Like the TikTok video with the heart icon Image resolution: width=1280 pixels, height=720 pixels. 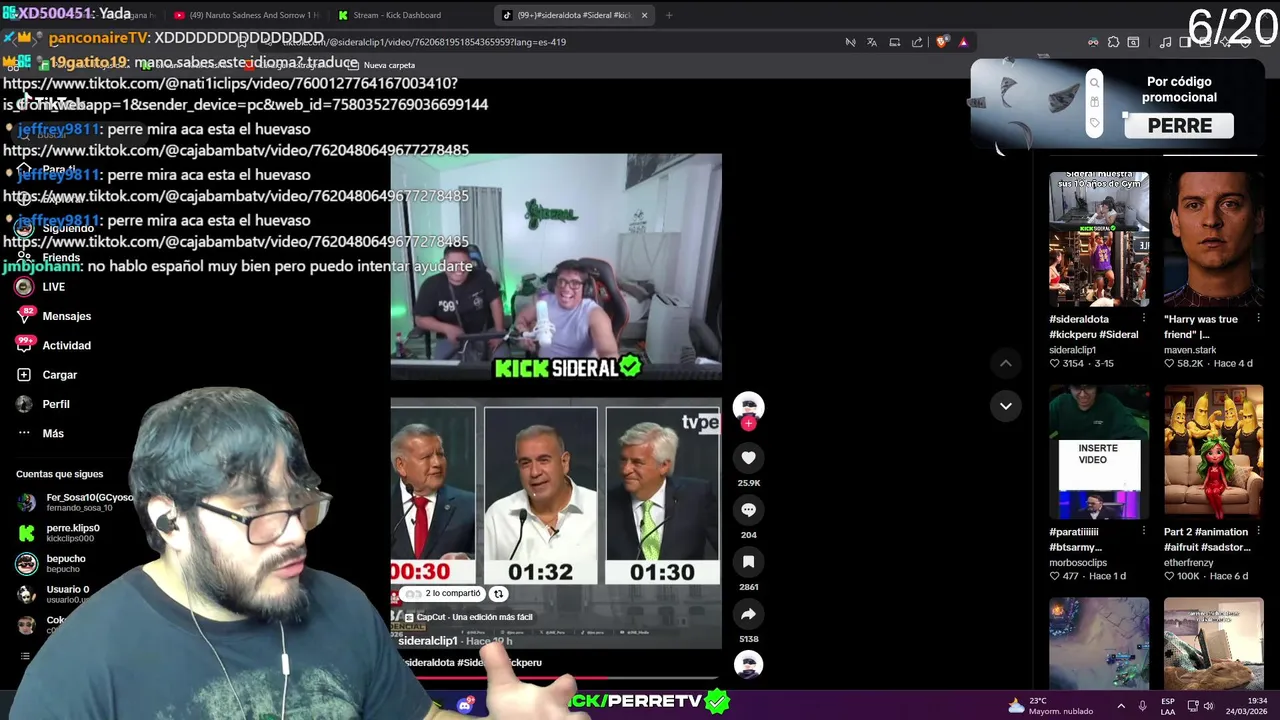click(x=748, y=457)
